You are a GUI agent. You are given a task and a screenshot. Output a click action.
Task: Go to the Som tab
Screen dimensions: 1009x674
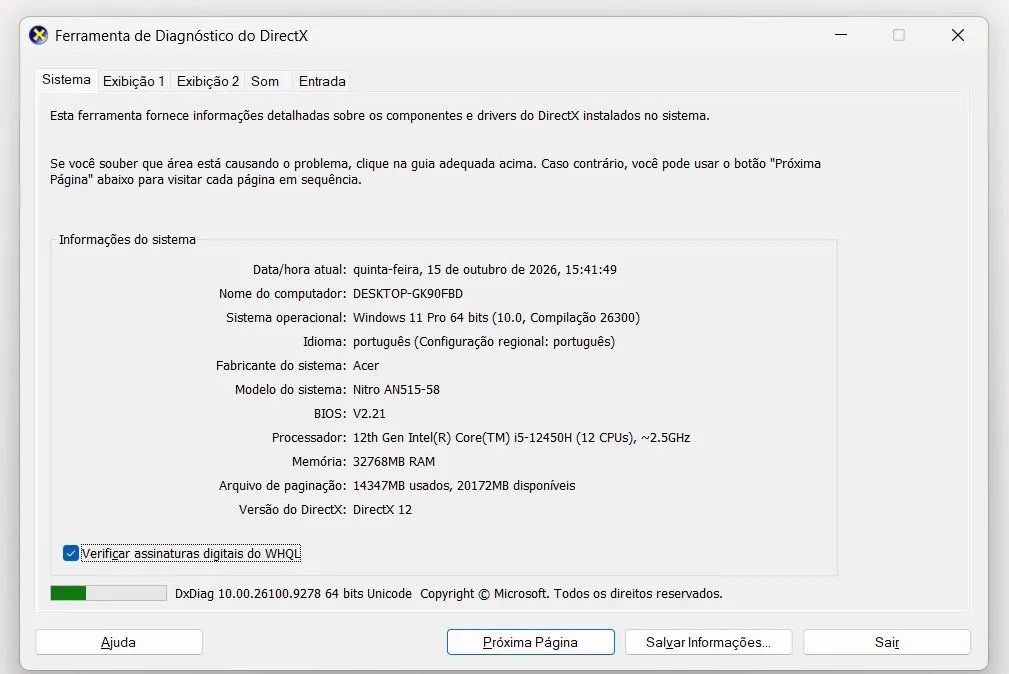[x=265, y=81]
